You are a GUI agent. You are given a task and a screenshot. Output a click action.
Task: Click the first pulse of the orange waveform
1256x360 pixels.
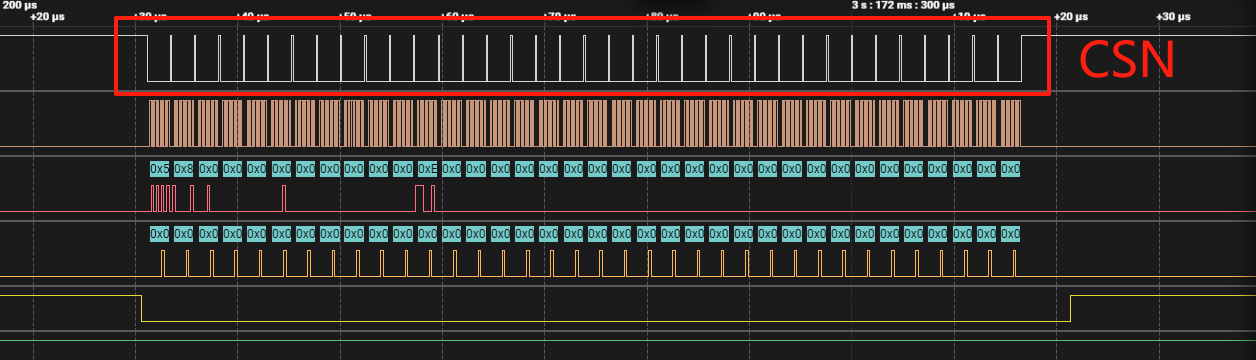(163, 263)
